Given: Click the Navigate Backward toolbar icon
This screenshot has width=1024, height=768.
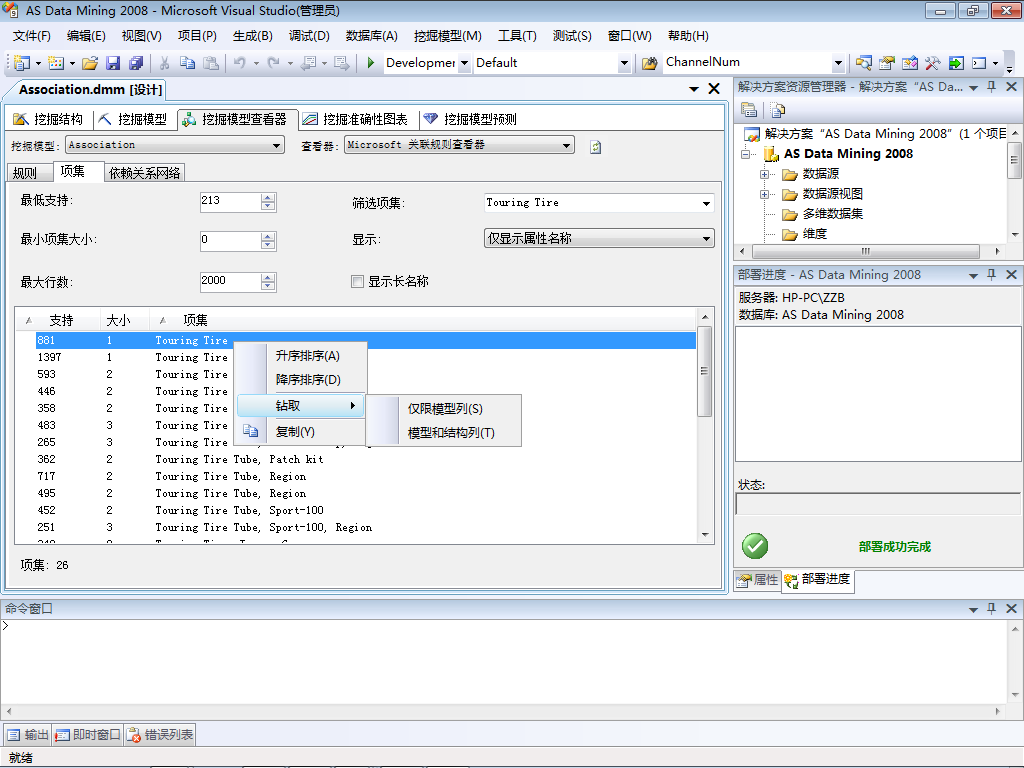Looking at the screenshot, I should tap(308, 63).
